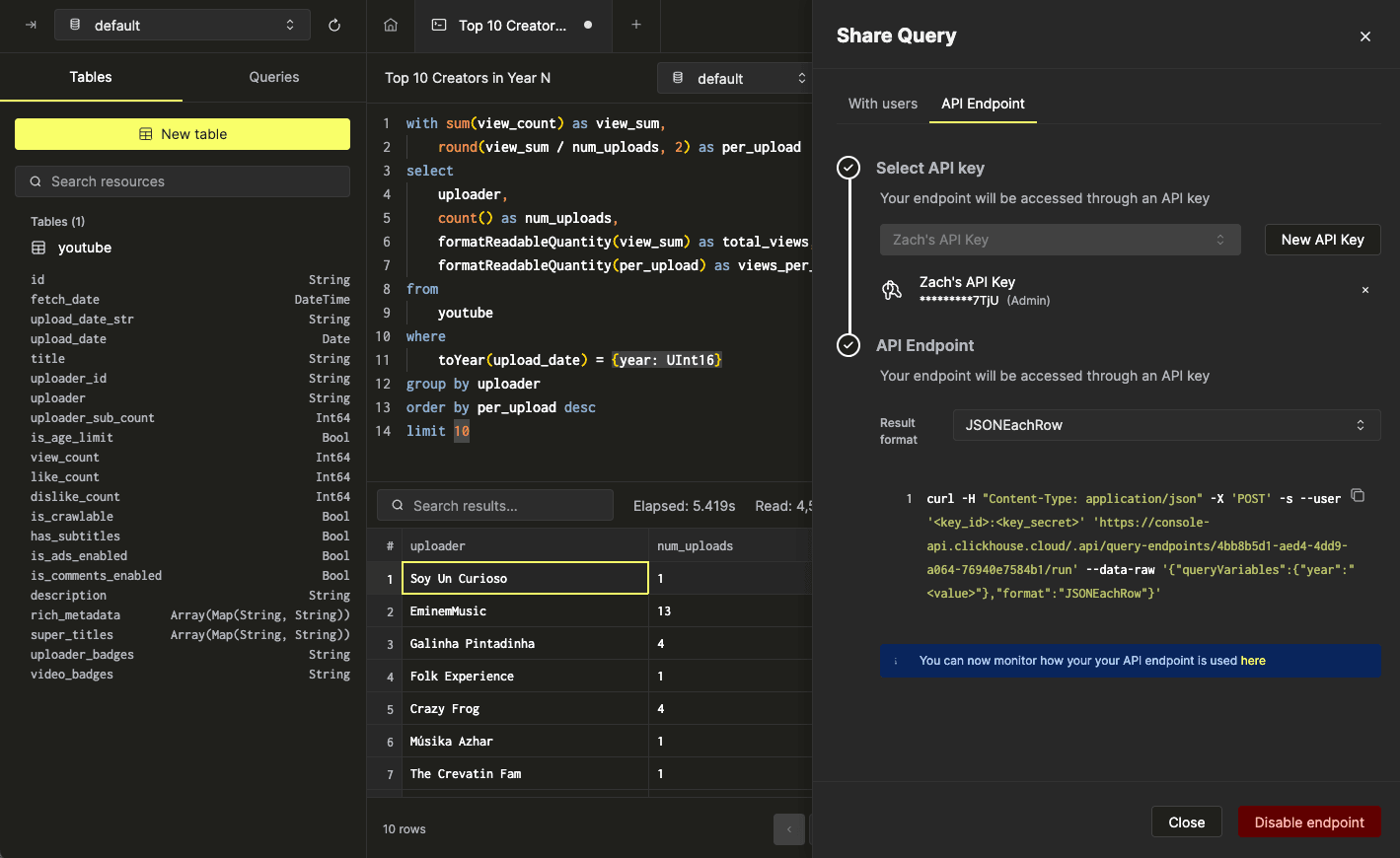
Task: Open the monitor endpoint usage 'here' link
Action: [x=1253, y=661]
